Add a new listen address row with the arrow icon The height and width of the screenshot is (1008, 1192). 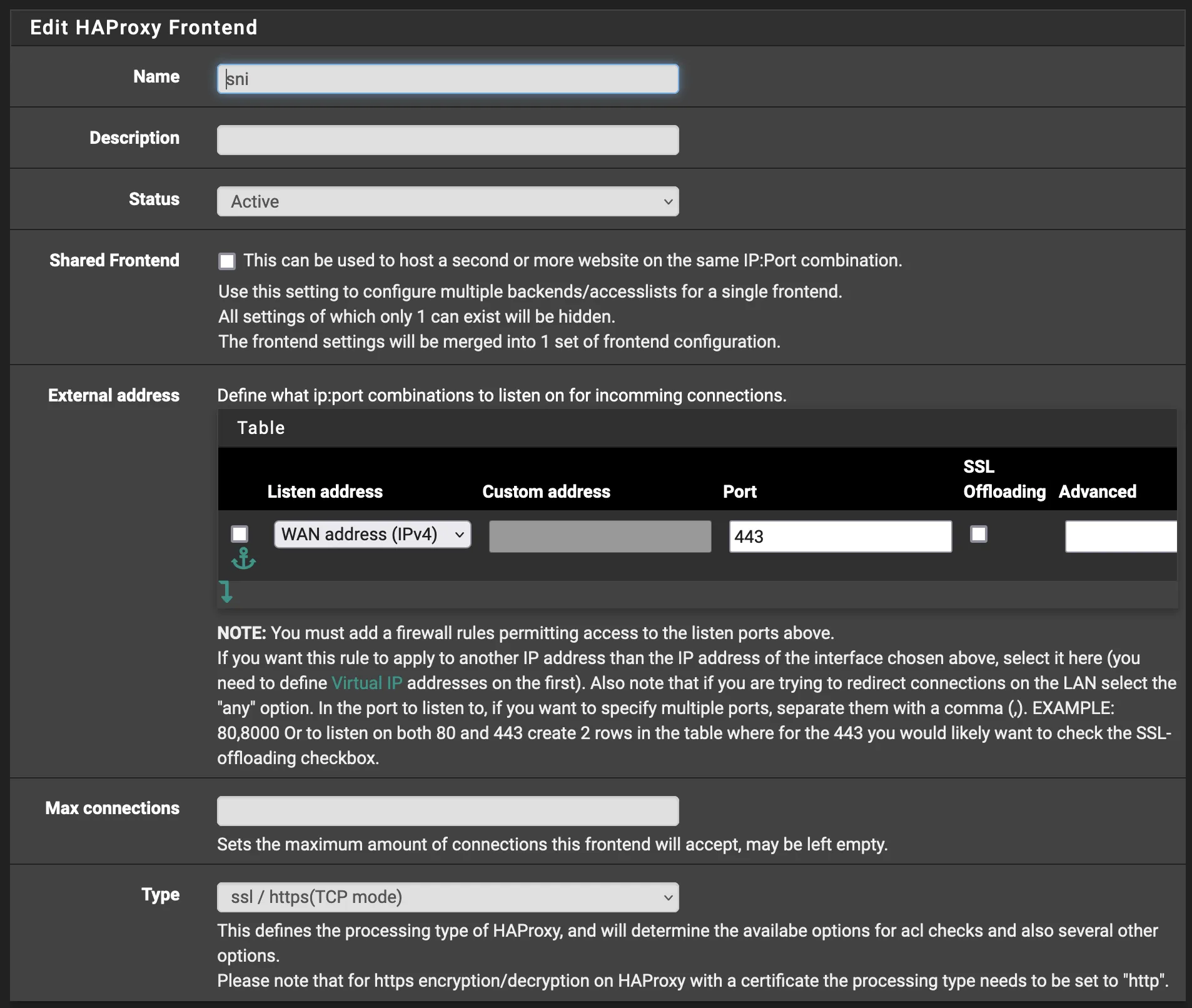point(226,592)
